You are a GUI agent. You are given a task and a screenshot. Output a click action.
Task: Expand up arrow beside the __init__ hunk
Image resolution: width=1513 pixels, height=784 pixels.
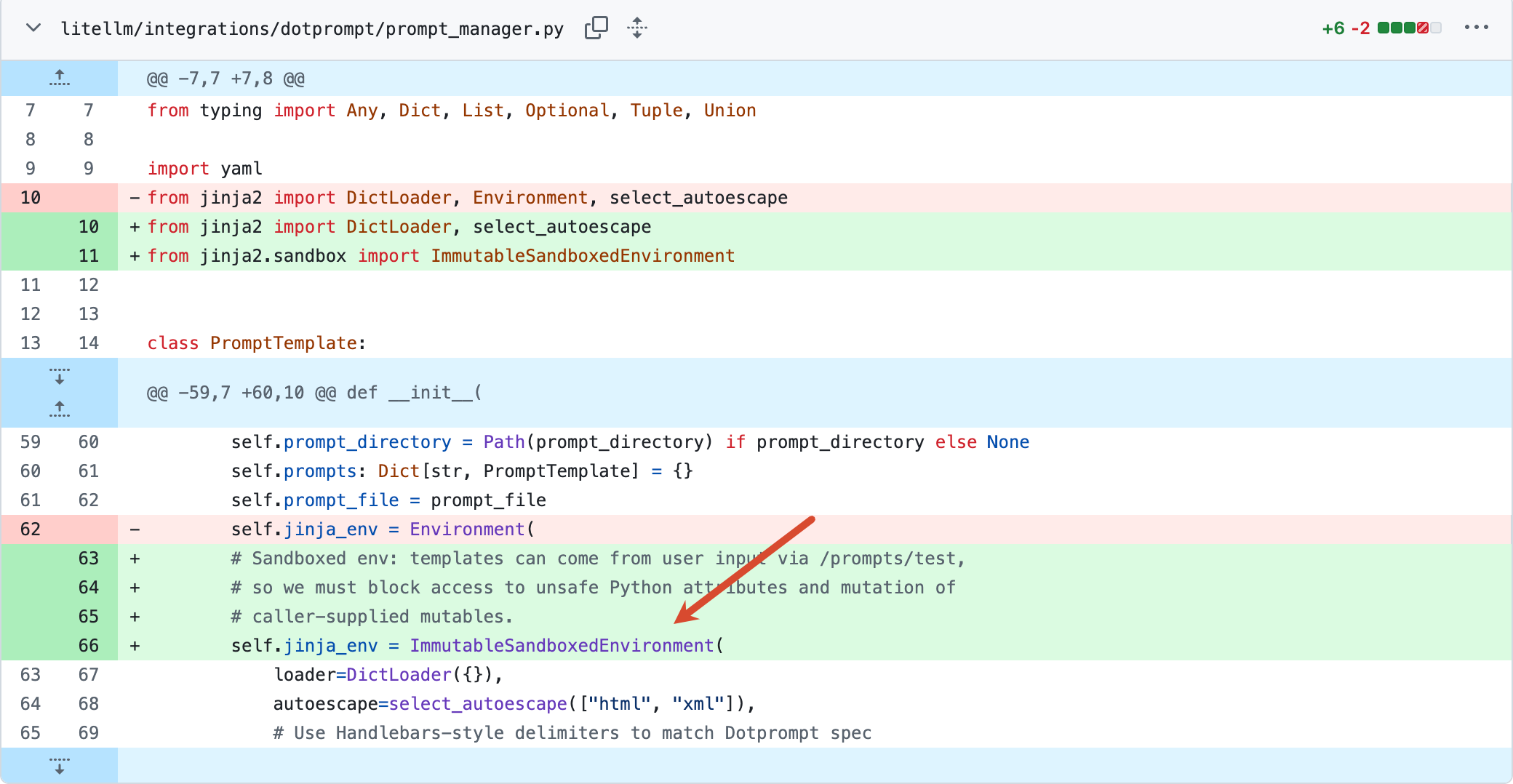point(60,409)
